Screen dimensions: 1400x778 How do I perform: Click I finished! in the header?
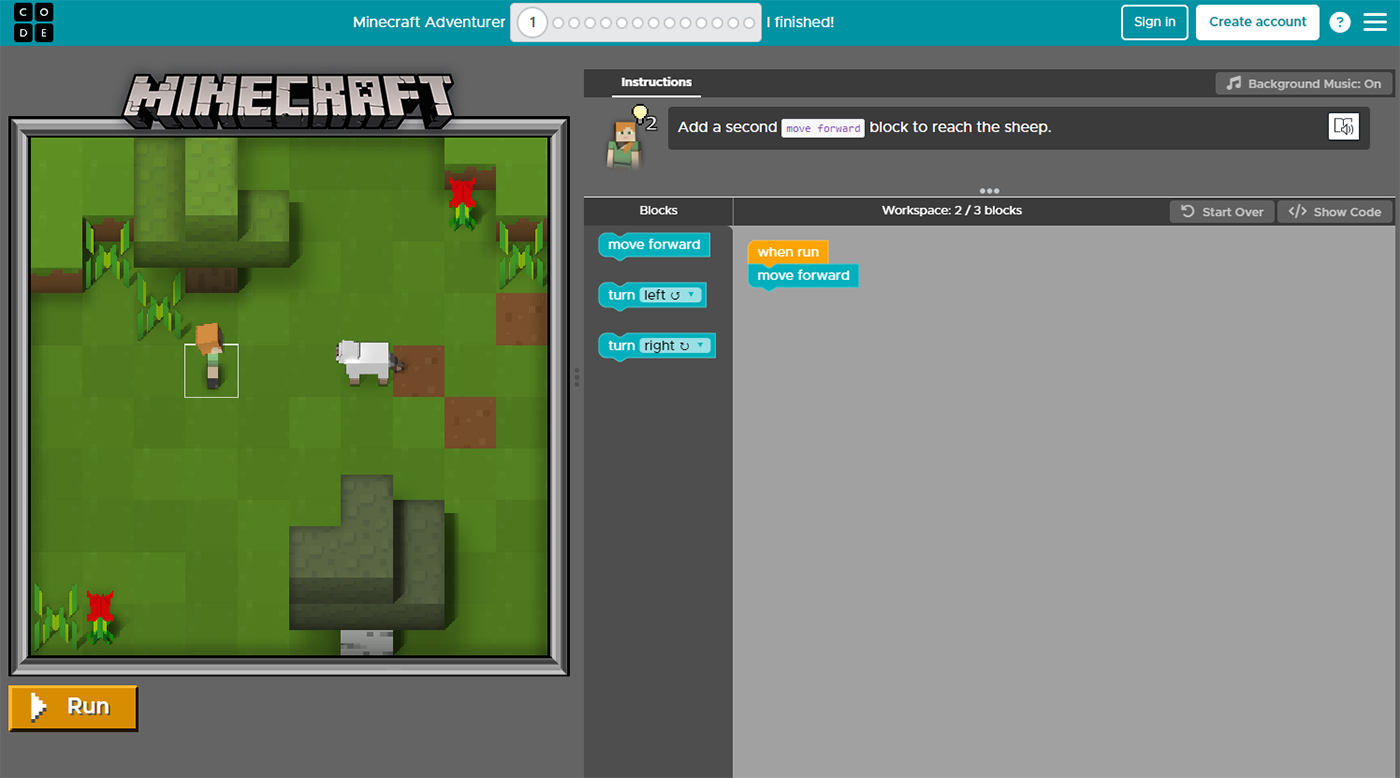[x=800, y=21]
